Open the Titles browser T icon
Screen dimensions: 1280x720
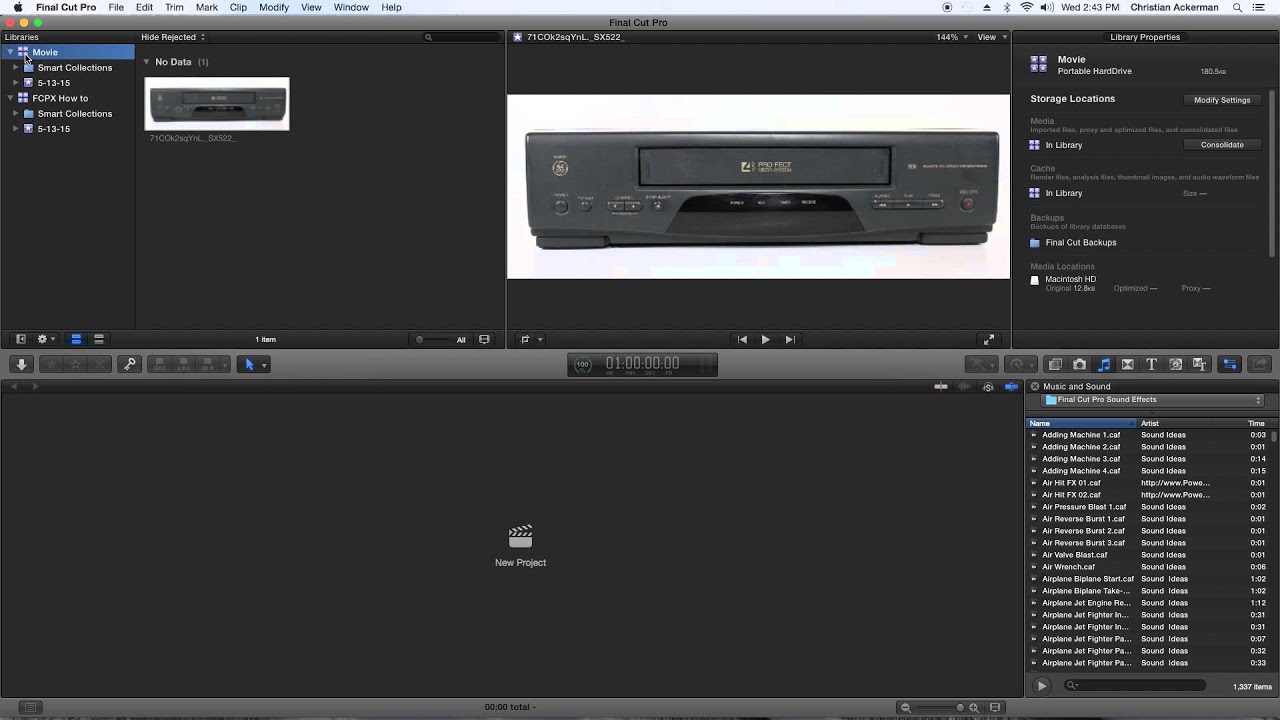pyautogui.click(x=1151, y=365)
